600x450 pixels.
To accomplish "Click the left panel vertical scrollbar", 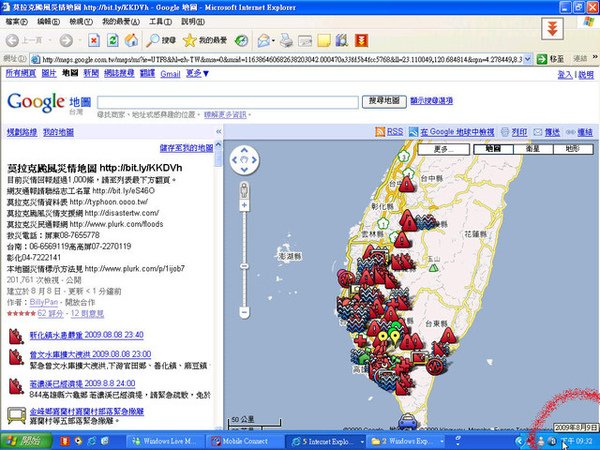I will coord(218,285).
